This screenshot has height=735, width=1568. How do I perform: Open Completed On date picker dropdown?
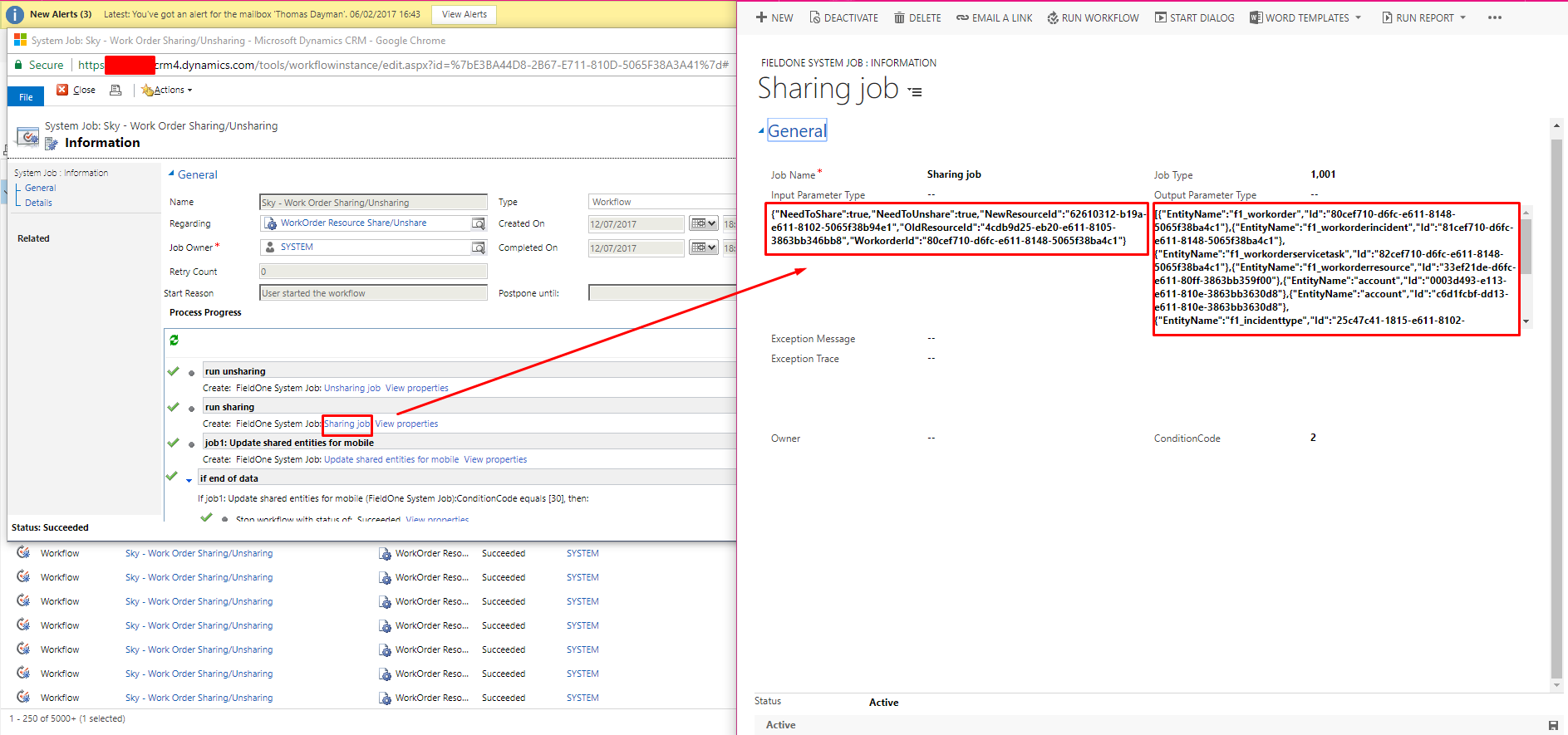(x=704, y=247)
